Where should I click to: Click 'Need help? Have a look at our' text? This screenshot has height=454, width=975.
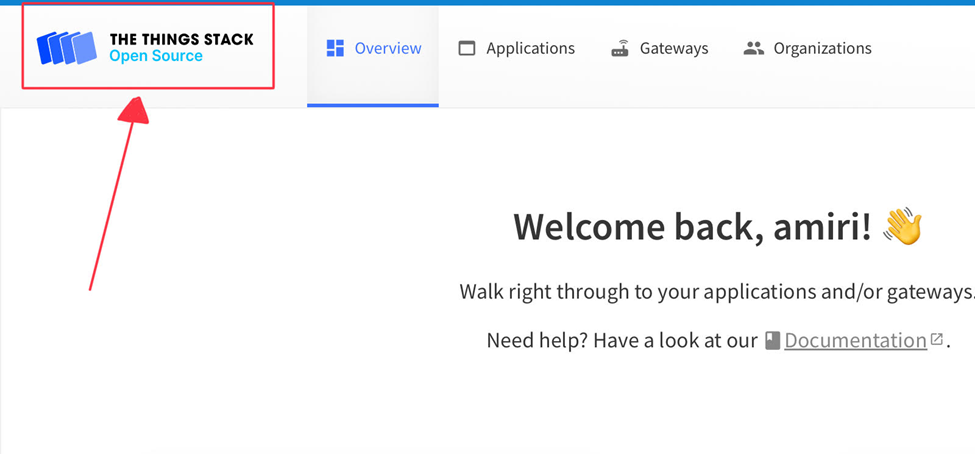[x=622, y=341]
